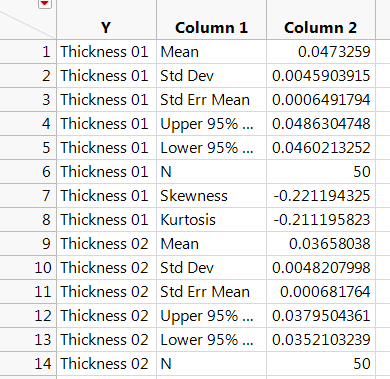Click value 0.0352103239
390x379 pixels.
[x=321, y=340]
